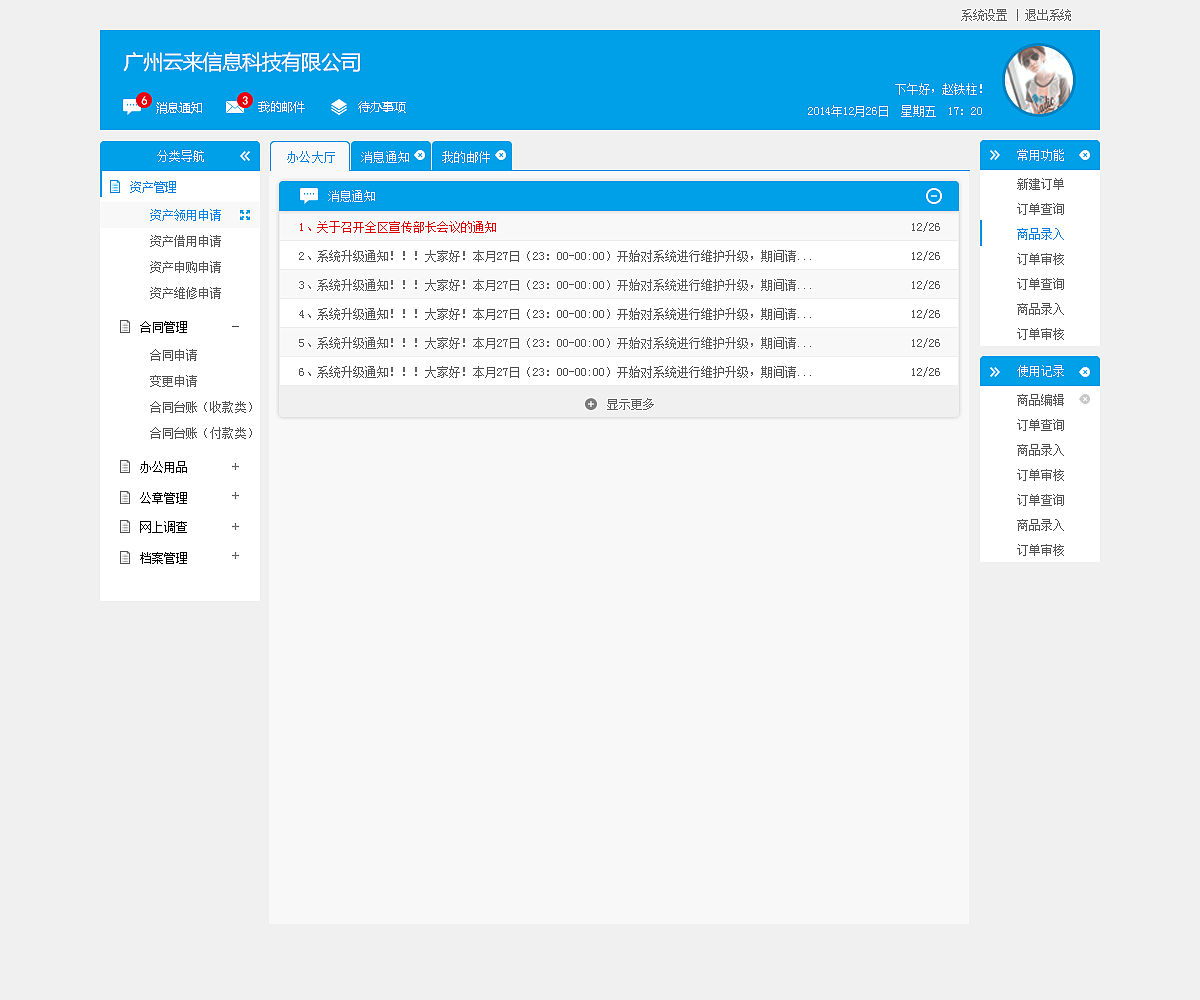Screen dimensions: 1200x1000
Task: Click the grid icon beside 资产领用申请
Action: pyautogui.click(x=244, y=214)
